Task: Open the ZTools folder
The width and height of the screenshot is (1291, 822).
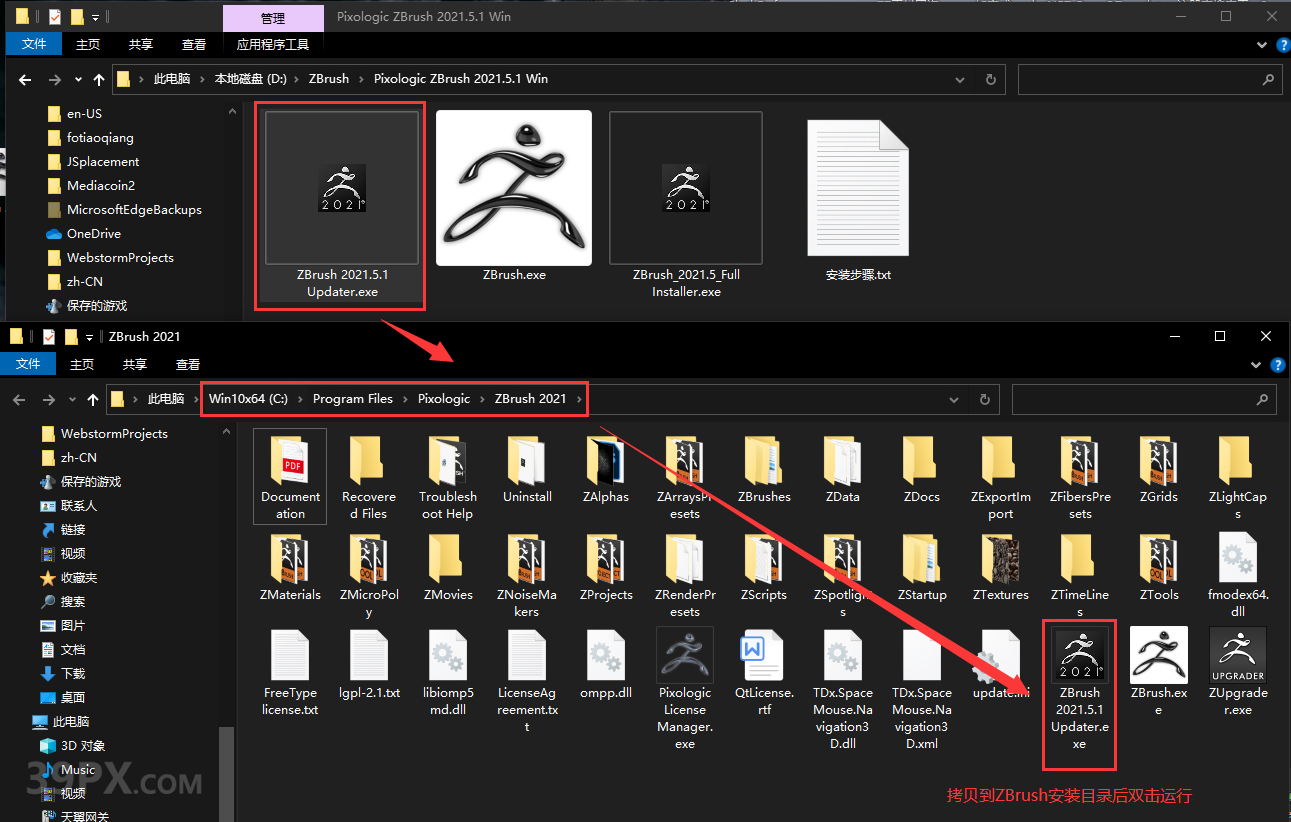Action: click(1158, 568)
